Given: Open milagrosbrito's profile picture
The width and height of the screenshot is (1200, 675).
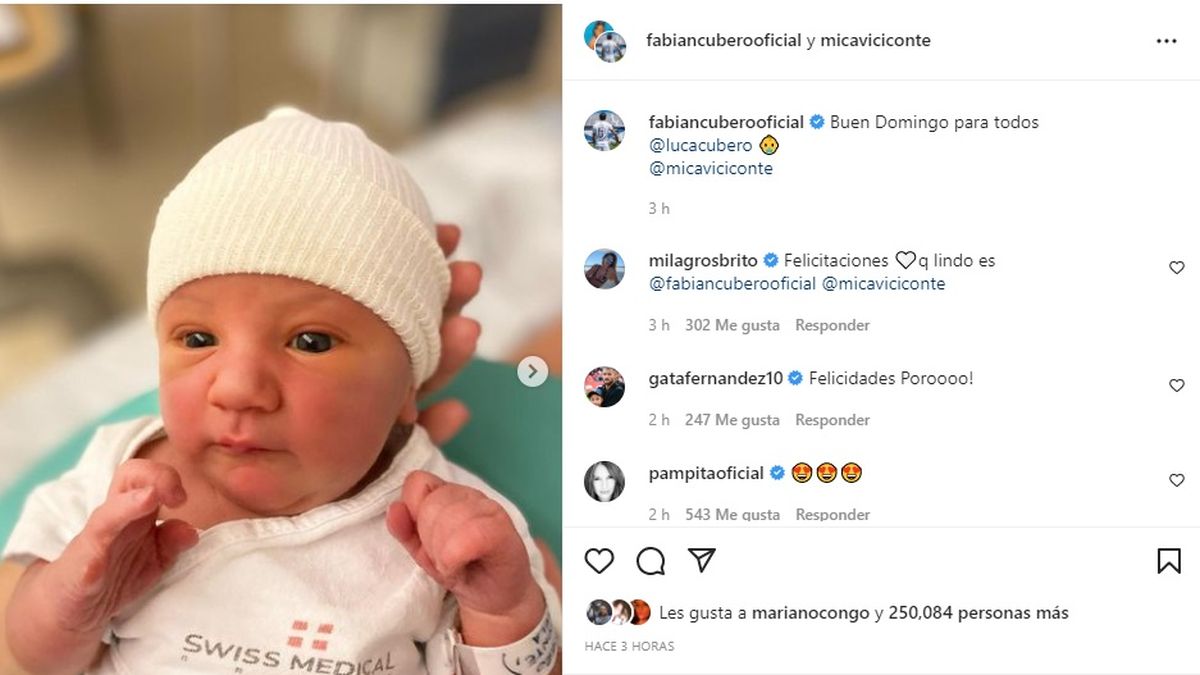Looking at the screenshot, I should (605, 268).
